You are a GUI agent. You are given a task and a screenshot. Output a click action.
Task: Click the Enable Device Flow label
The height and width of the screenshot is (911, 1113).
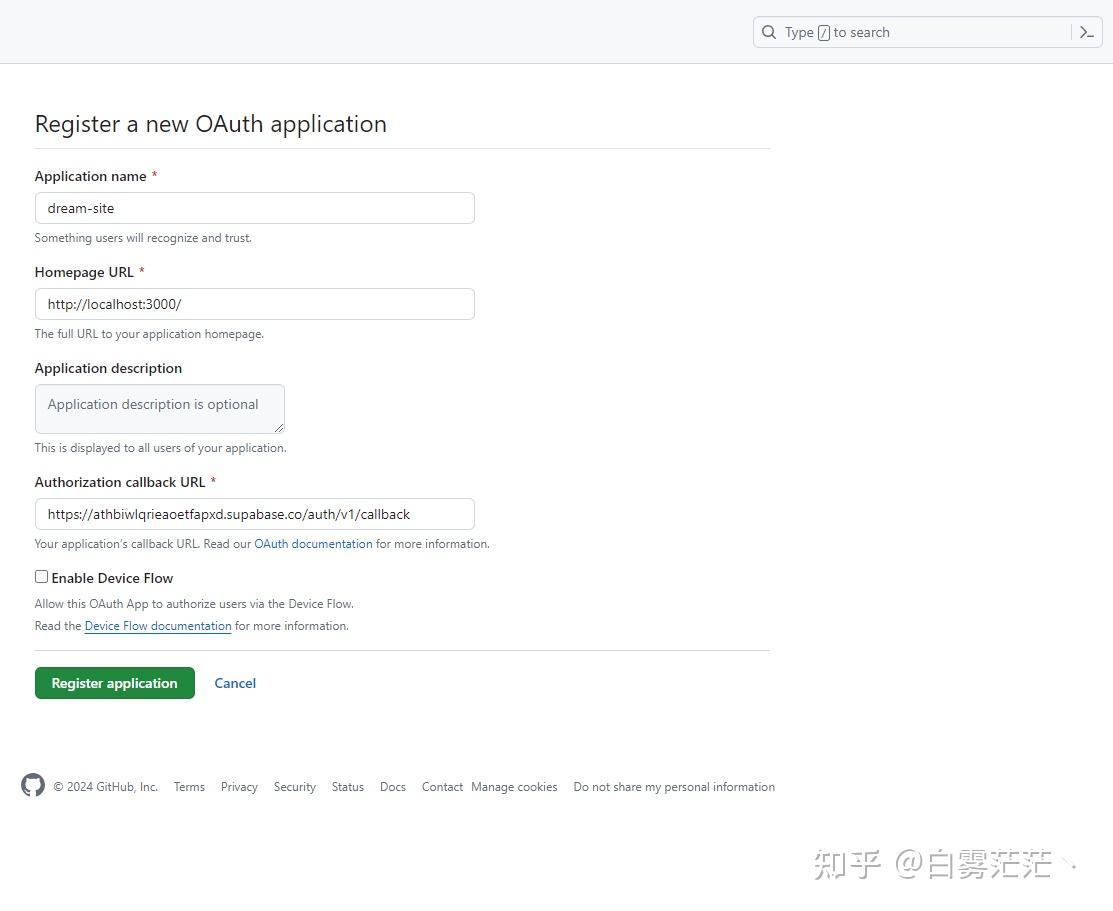[x=112, y=578]
